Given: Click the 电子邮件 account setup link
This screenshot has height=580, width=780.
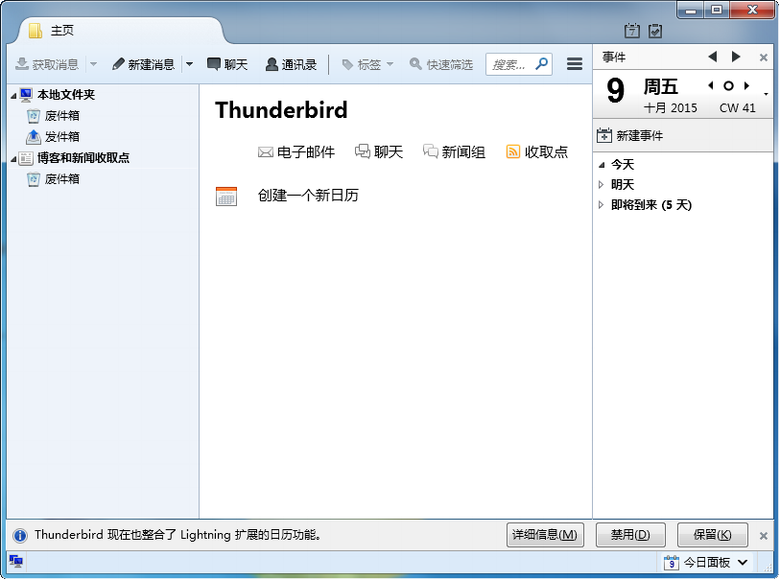Looking at the screenshot, I should [x=296, y=152].
